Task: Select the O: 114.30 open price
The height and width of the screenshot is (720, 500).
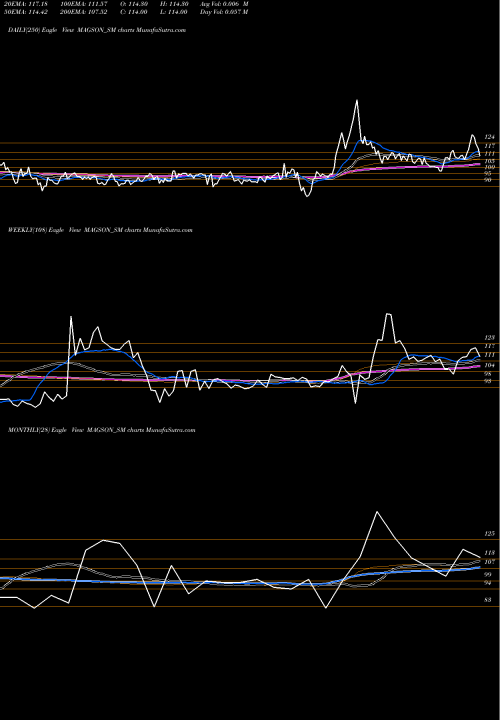Action: point(135,4)
